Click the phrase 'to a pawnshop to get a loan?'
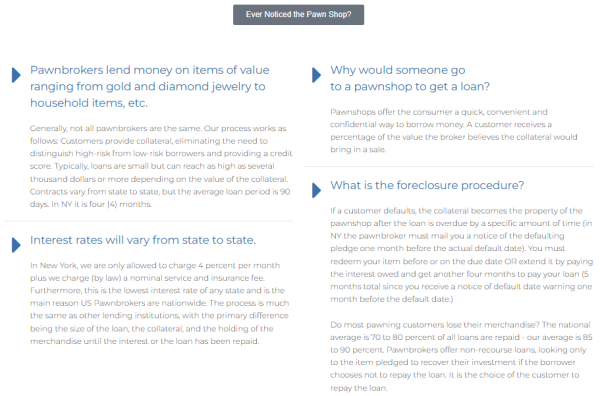This screenshot has height=396, width=600. coord(410,86)
